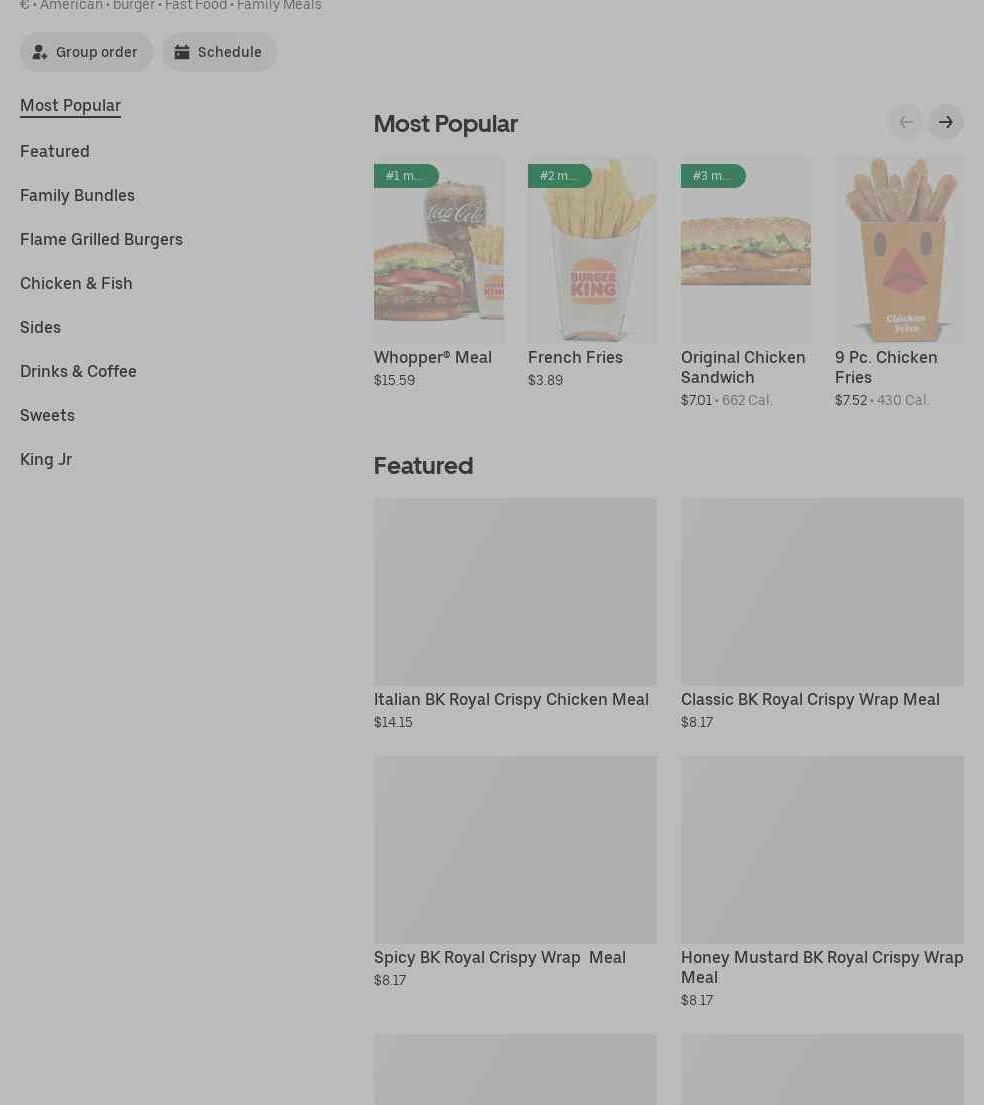Open the 9 Pc. Chicken Fries image
The image size is (984, 1105).
[899, 250]
